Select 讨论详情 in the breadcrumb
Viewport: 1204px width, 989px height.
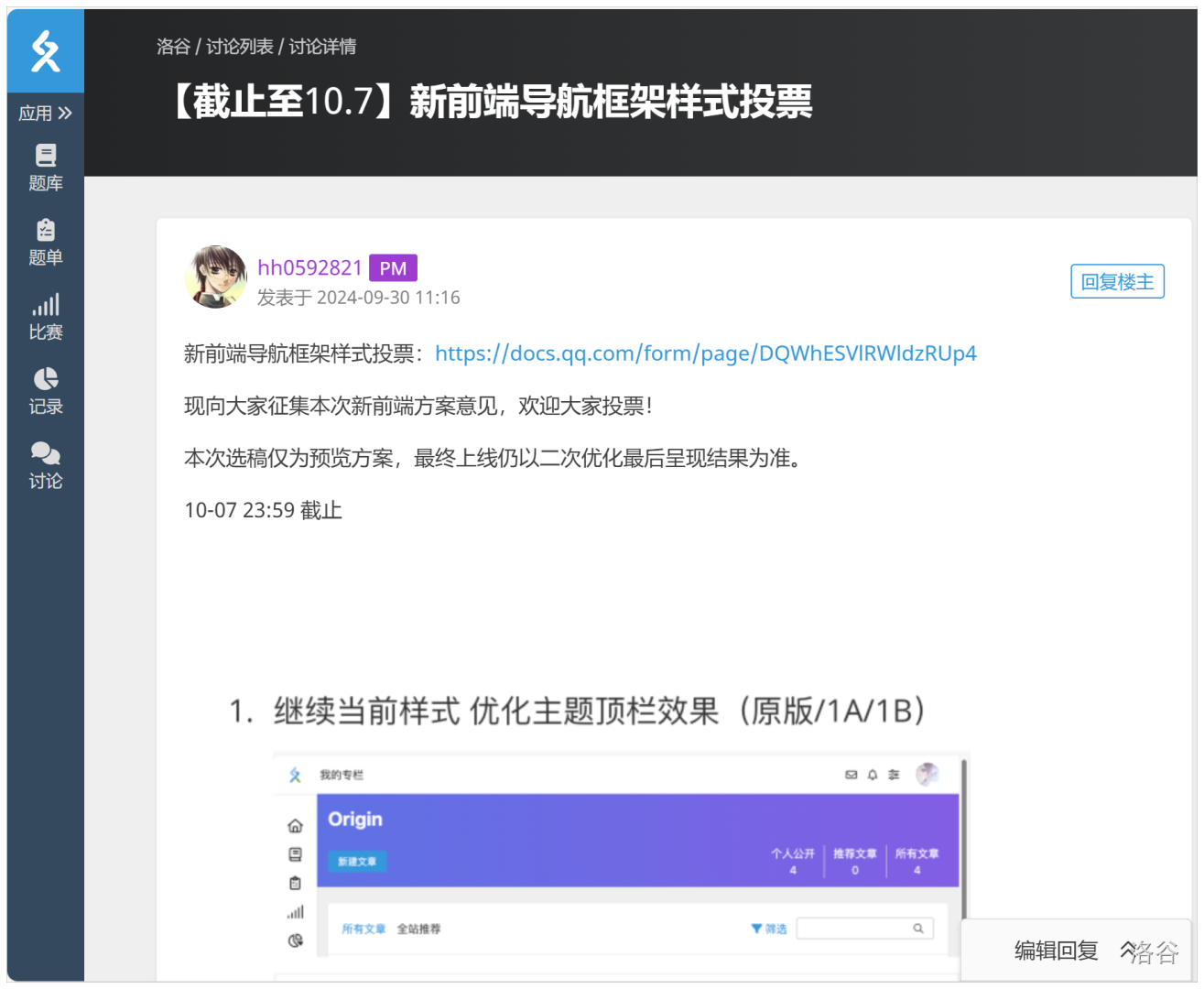click(322, 47)
